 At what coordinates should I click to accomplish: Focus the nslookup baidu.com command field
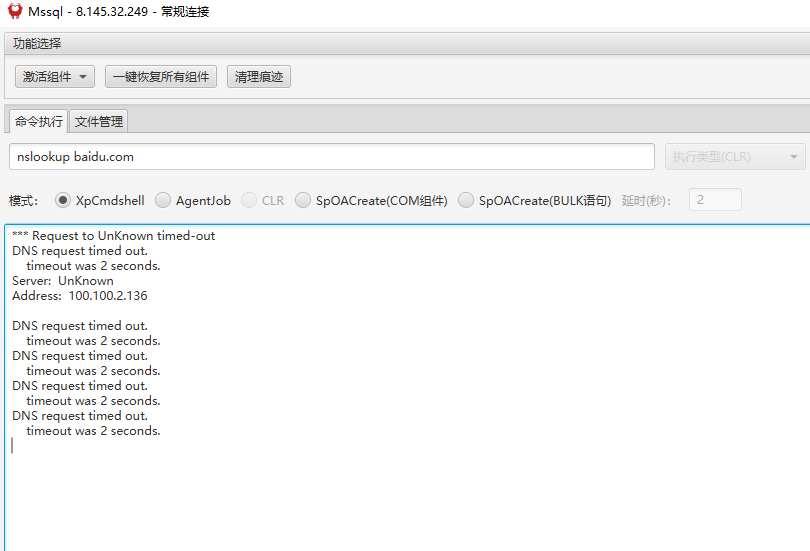[x=330, y=157]
